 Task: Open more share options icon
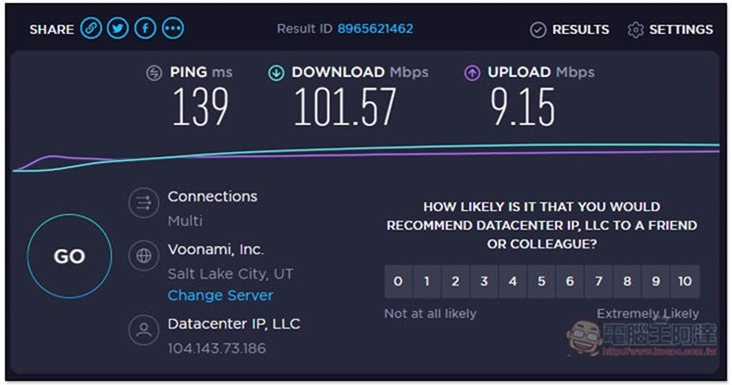pos(173,28)
